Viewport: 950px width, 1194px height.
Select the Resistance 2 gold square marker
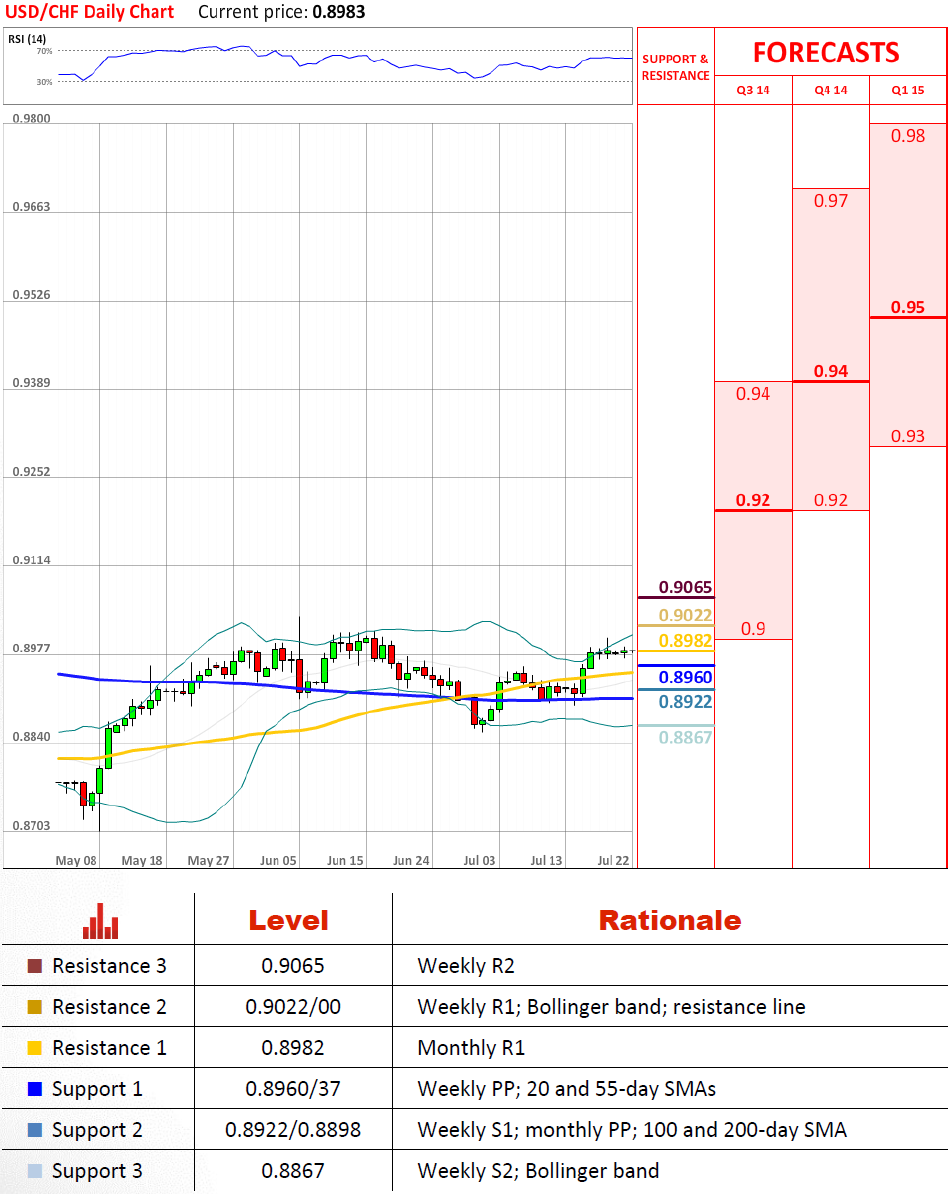(x=35, y=1007)
